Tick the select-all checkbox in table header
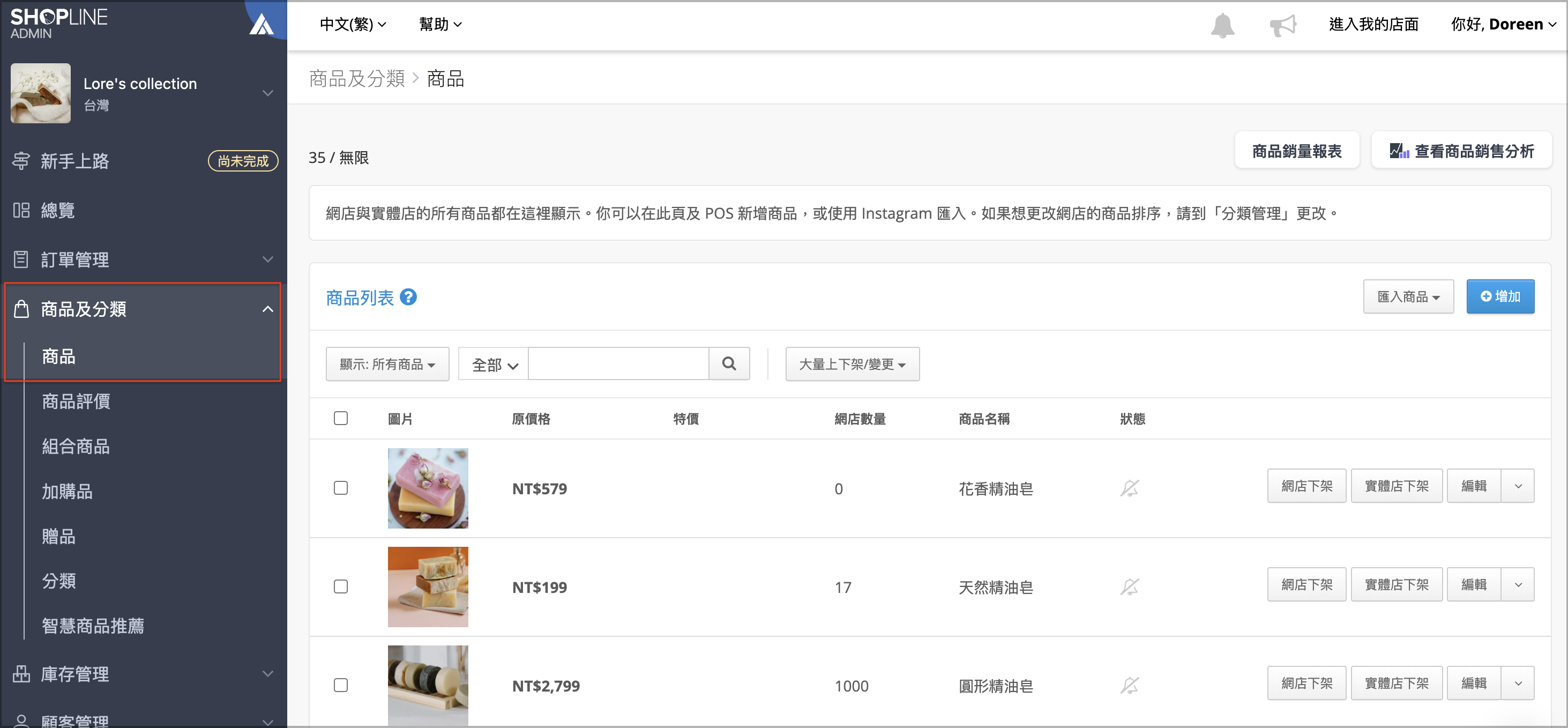1568x728 pixels. tap(341, 418)
